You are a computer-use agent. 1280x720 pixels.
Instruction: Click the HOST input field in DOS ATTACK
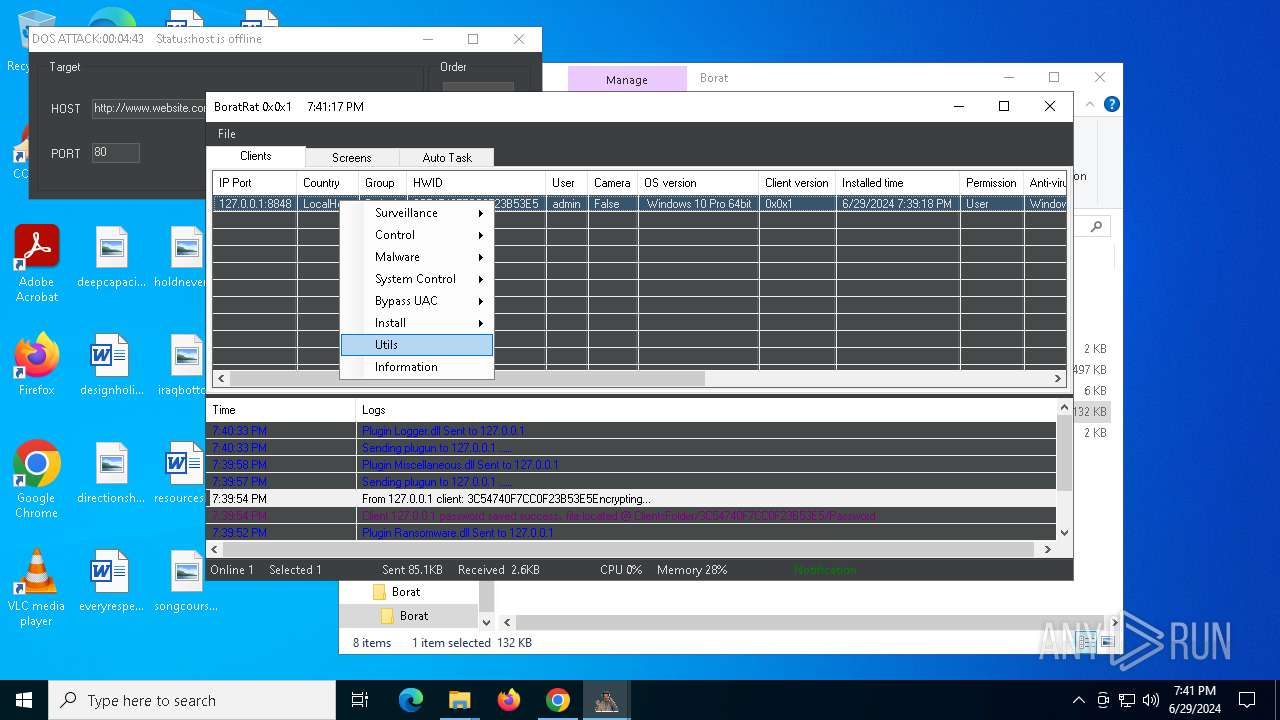click(150, 108)
